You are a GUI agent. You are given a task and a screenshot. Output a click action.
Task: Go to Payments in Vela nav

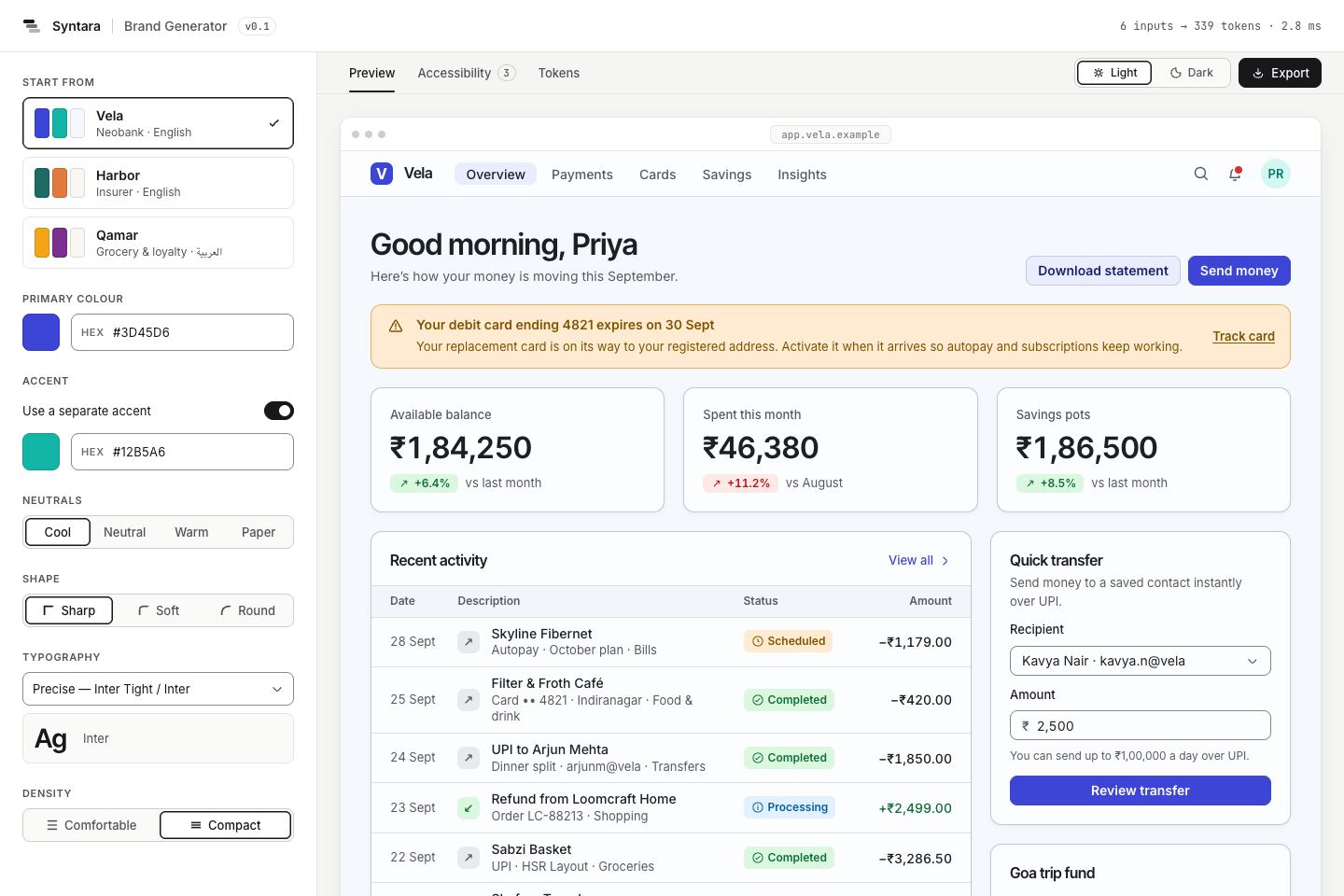(582, 175)
